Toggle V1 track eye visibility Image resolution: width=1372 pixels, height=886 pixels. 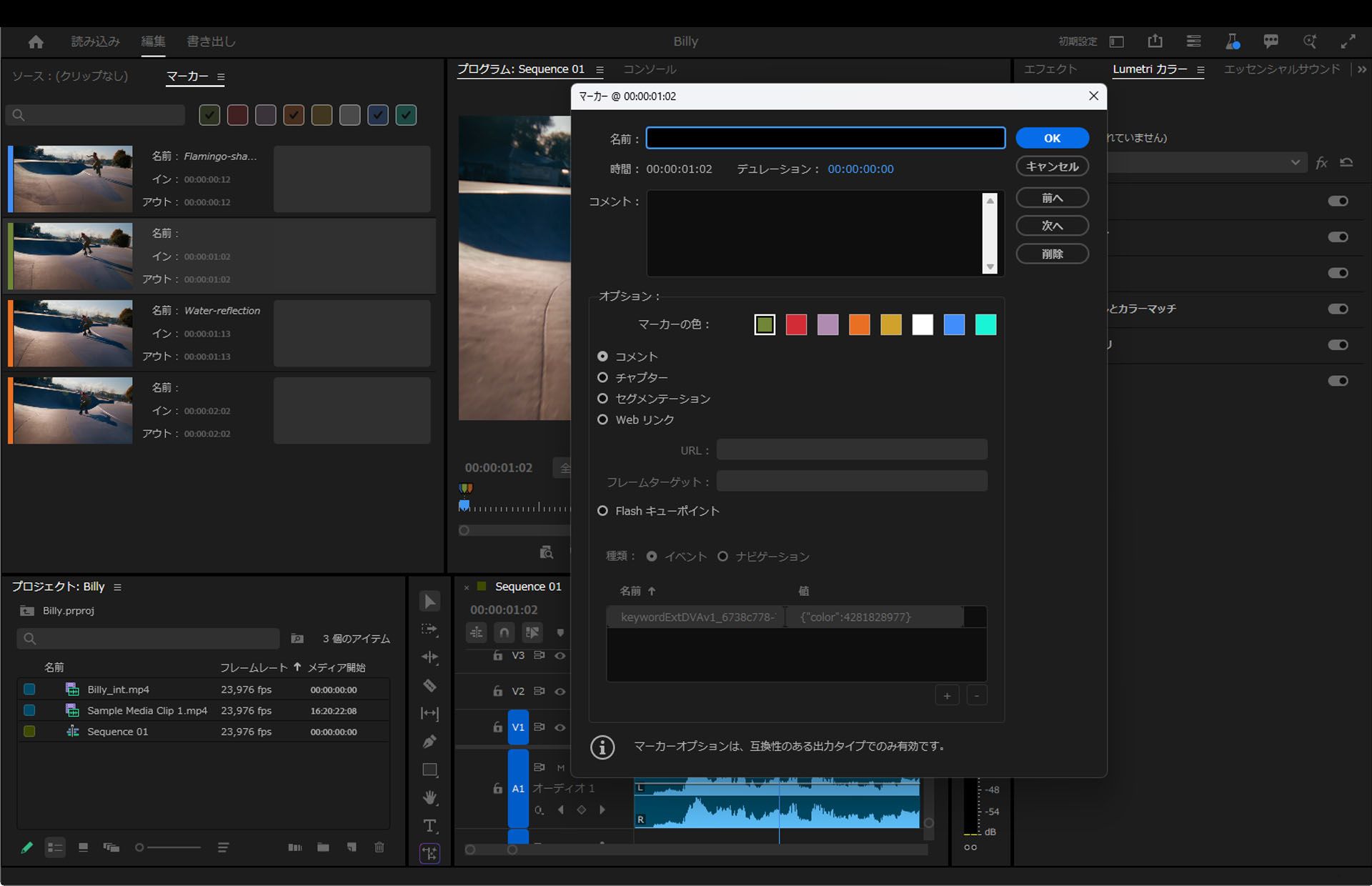[x=560, y=727]
